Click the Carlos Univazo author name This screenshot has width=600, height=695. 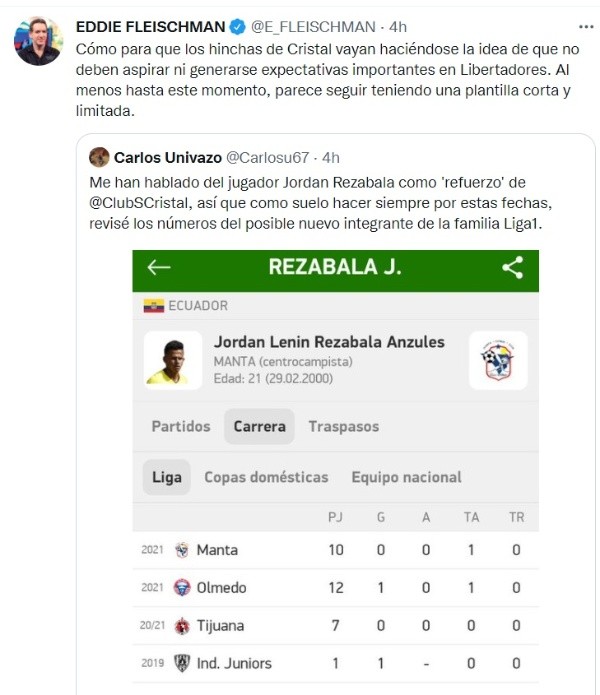167,157
